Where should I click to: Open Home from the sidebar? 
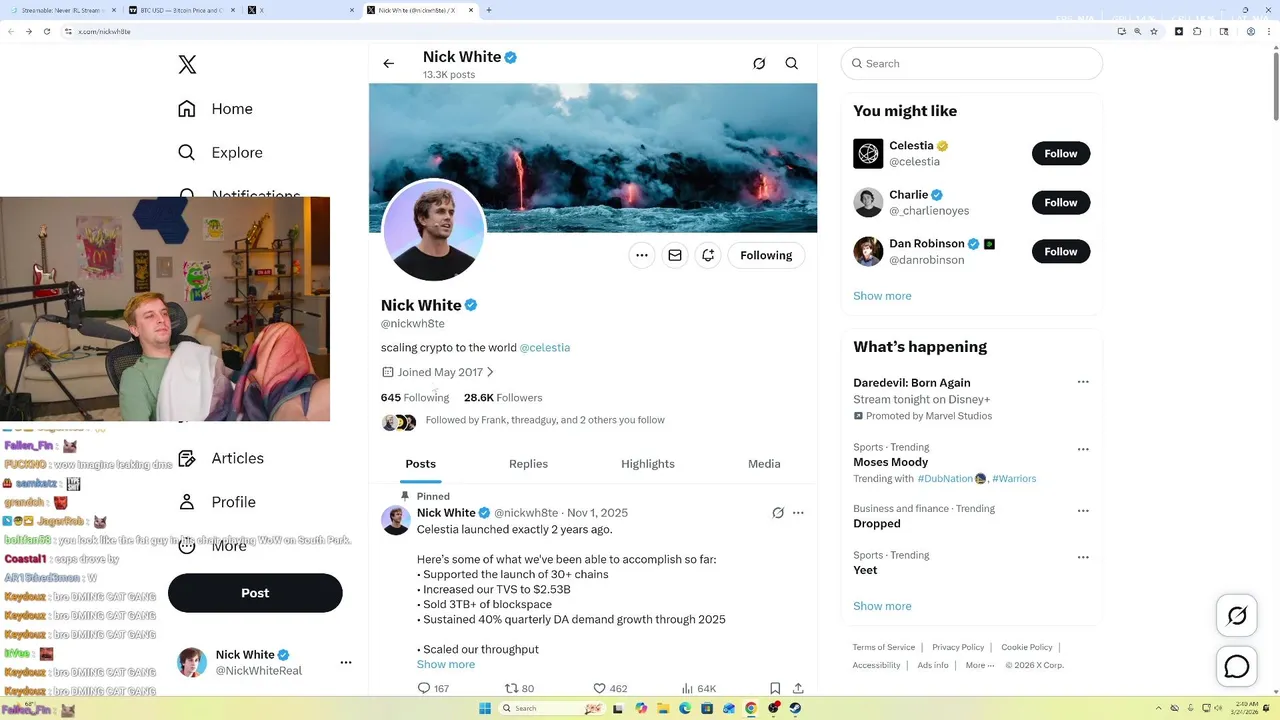tap(215, 109)
